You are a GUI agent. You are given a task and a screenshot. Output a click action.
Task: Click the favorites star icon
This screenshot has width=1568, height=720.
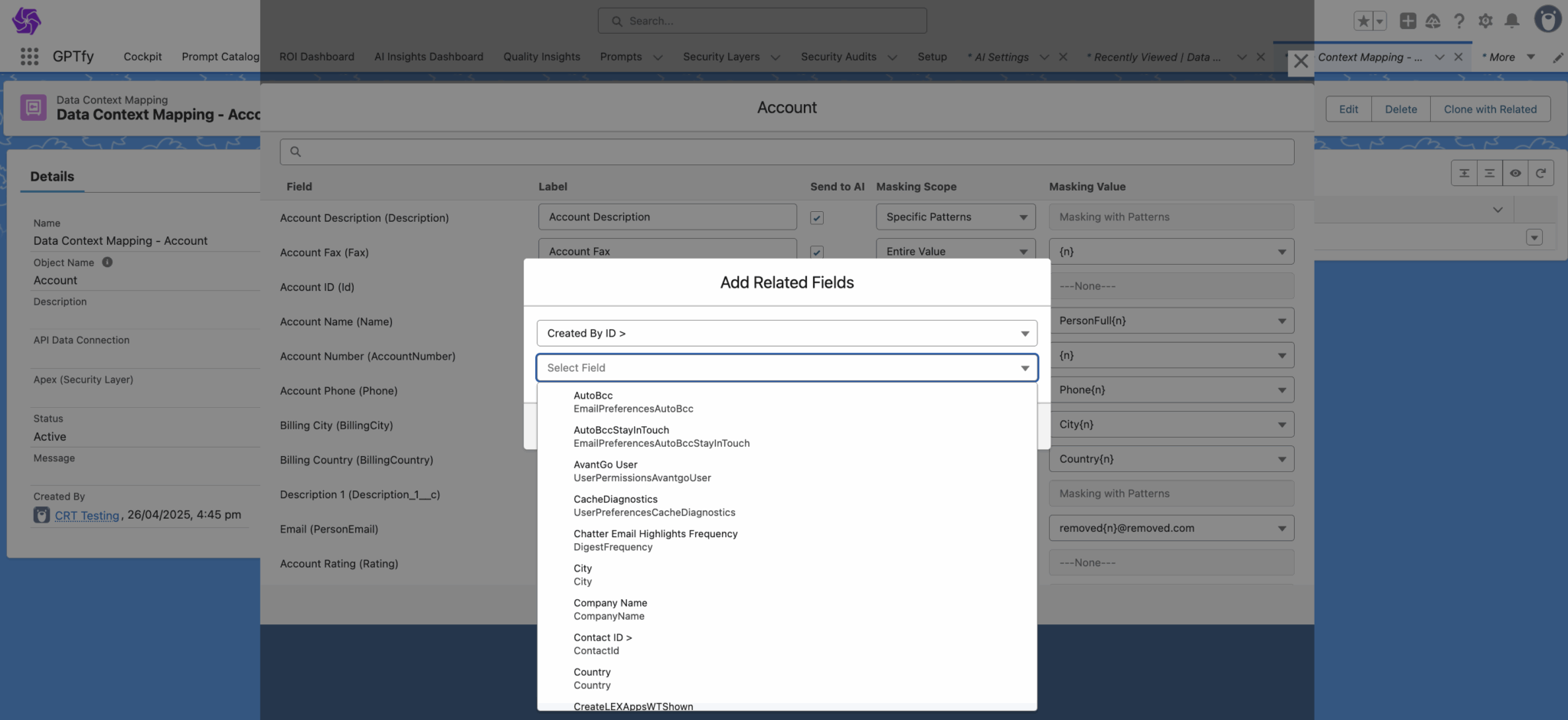[1363, 21]
